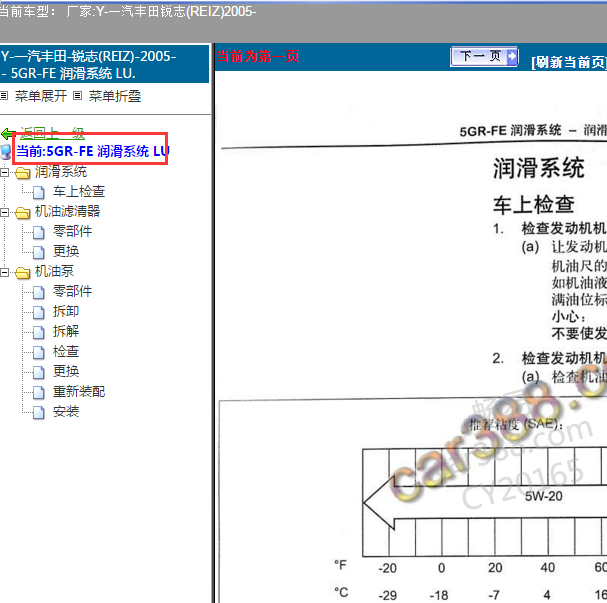The width and height of the screenshot is (607, 603).
Task: Click the 润滑系统 folder icon
Action: point(23,173)
